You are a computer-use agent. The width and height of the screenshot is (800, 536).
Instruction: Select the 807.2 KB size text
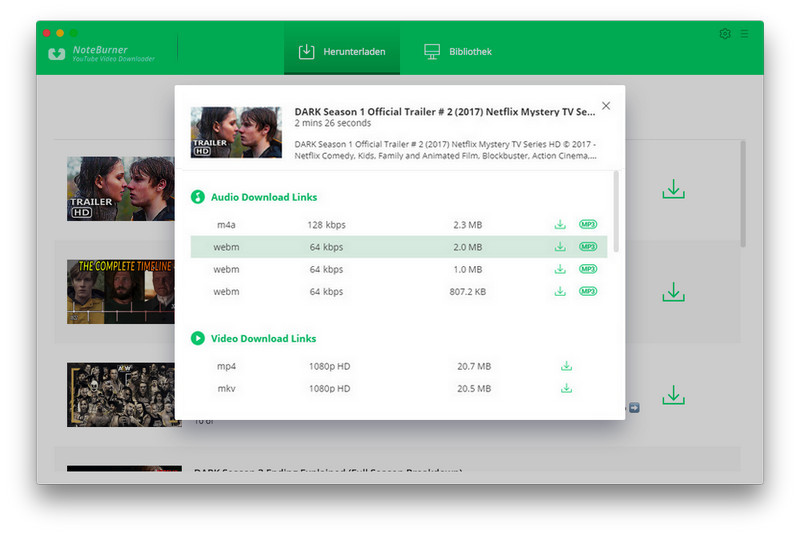coord(468,292)
